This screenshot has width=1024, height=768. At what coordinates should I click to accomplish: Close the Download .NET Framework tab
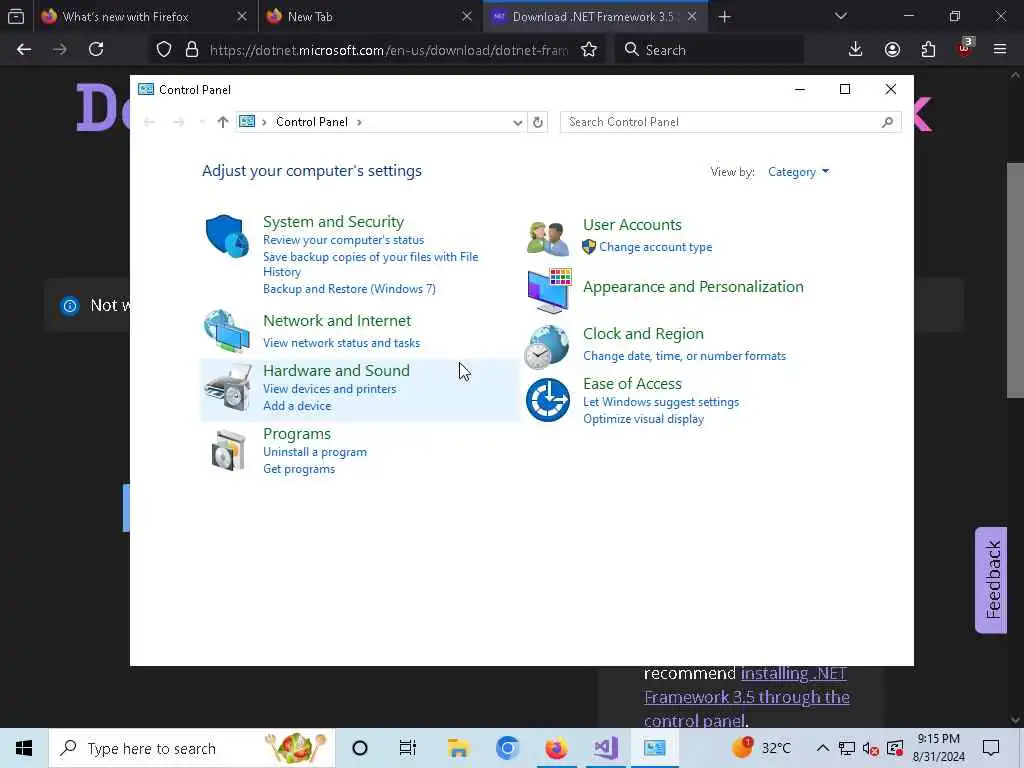pos(692,17)
